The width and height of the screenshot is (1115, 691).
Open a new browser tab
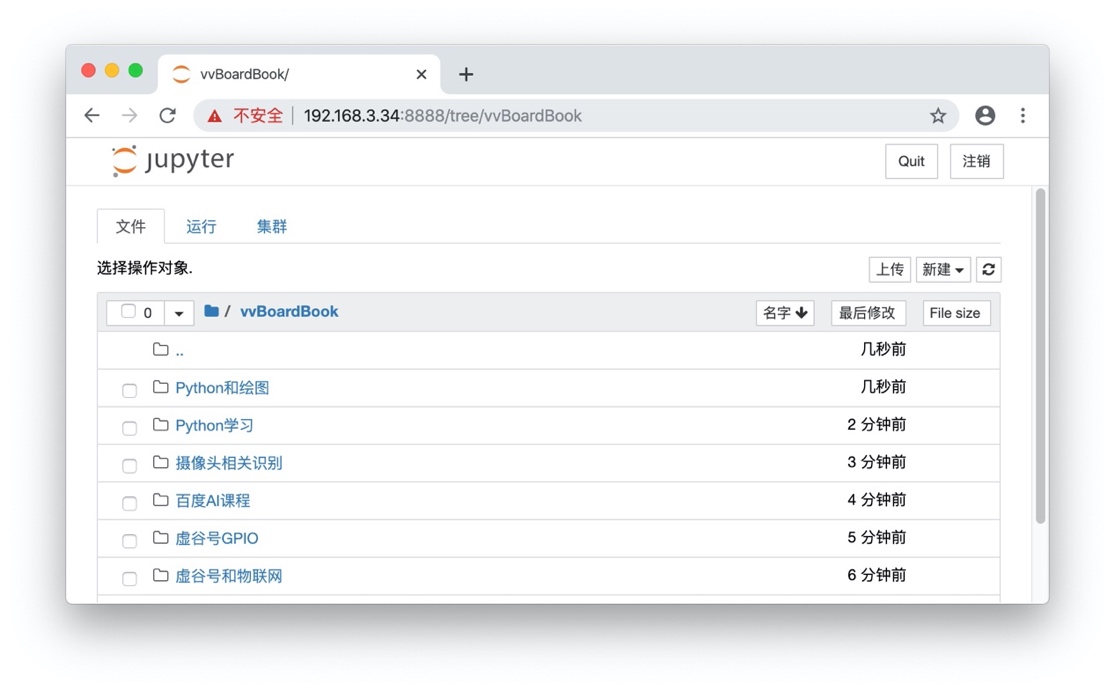(x=466, y=74)
